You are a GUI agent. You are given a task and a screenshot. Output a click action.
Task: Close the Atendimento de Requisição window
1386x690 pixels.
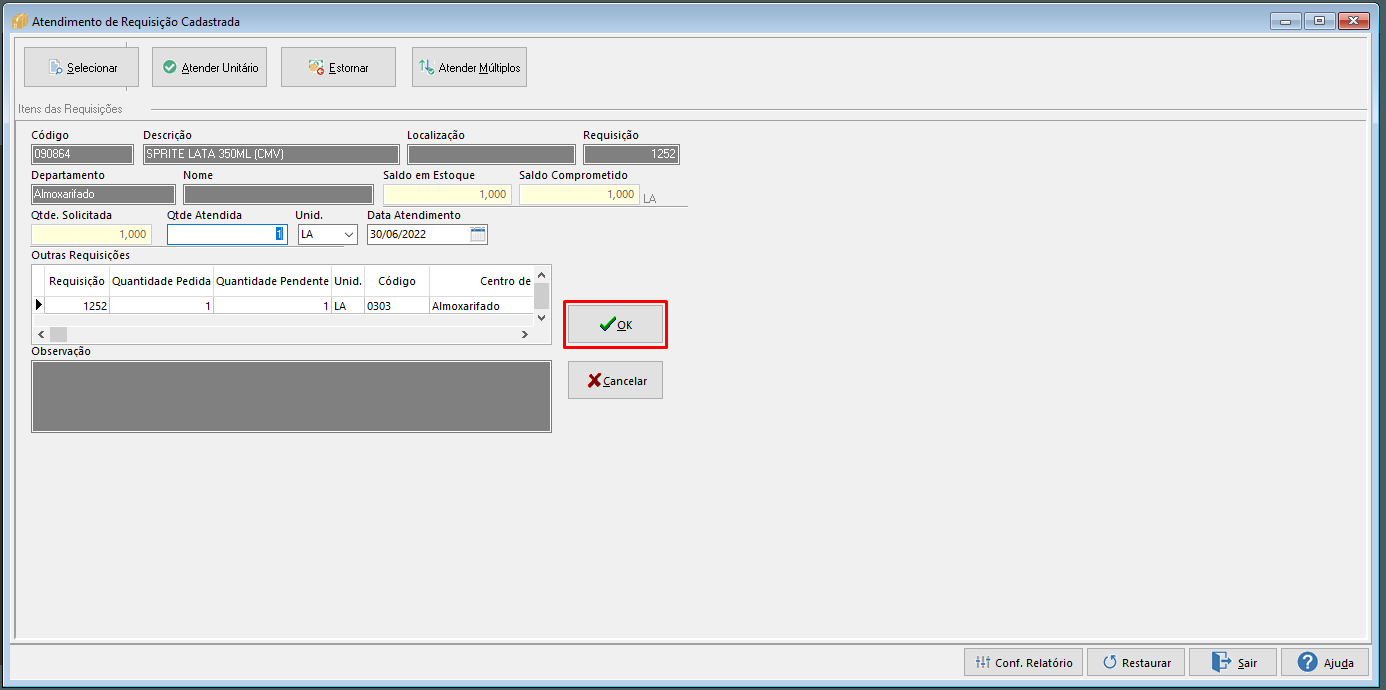tap(1354, 20)
